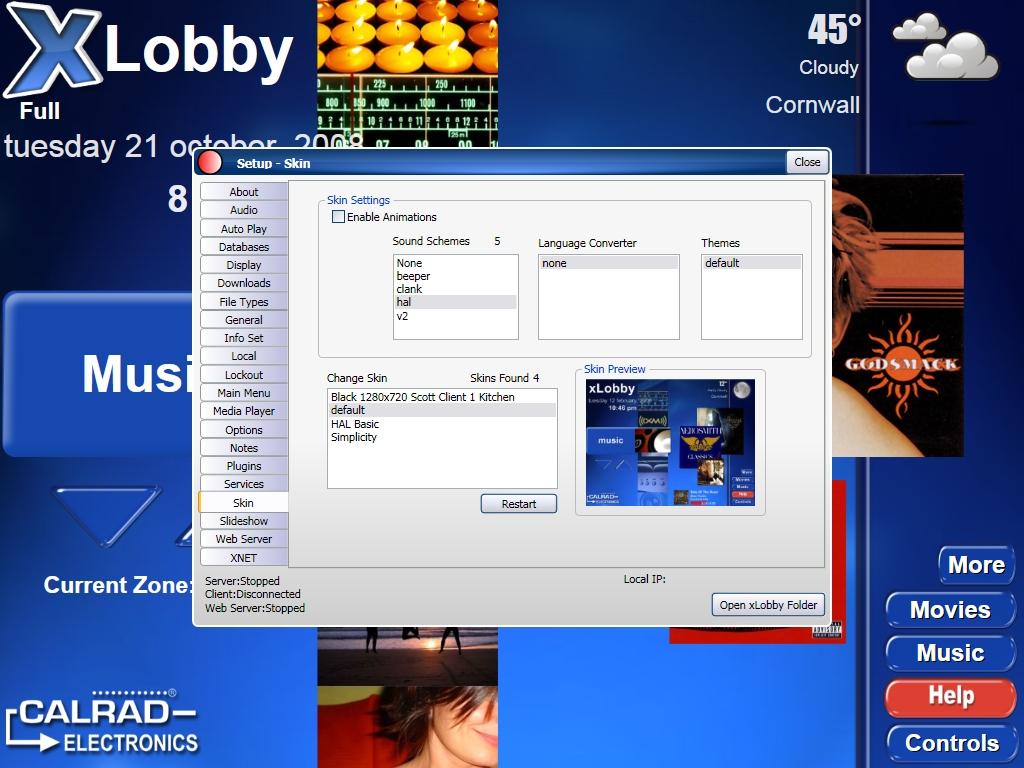Click the Calrad Electronics logo
This screenshot has width=1024, height=768.
tap(102, 722)
